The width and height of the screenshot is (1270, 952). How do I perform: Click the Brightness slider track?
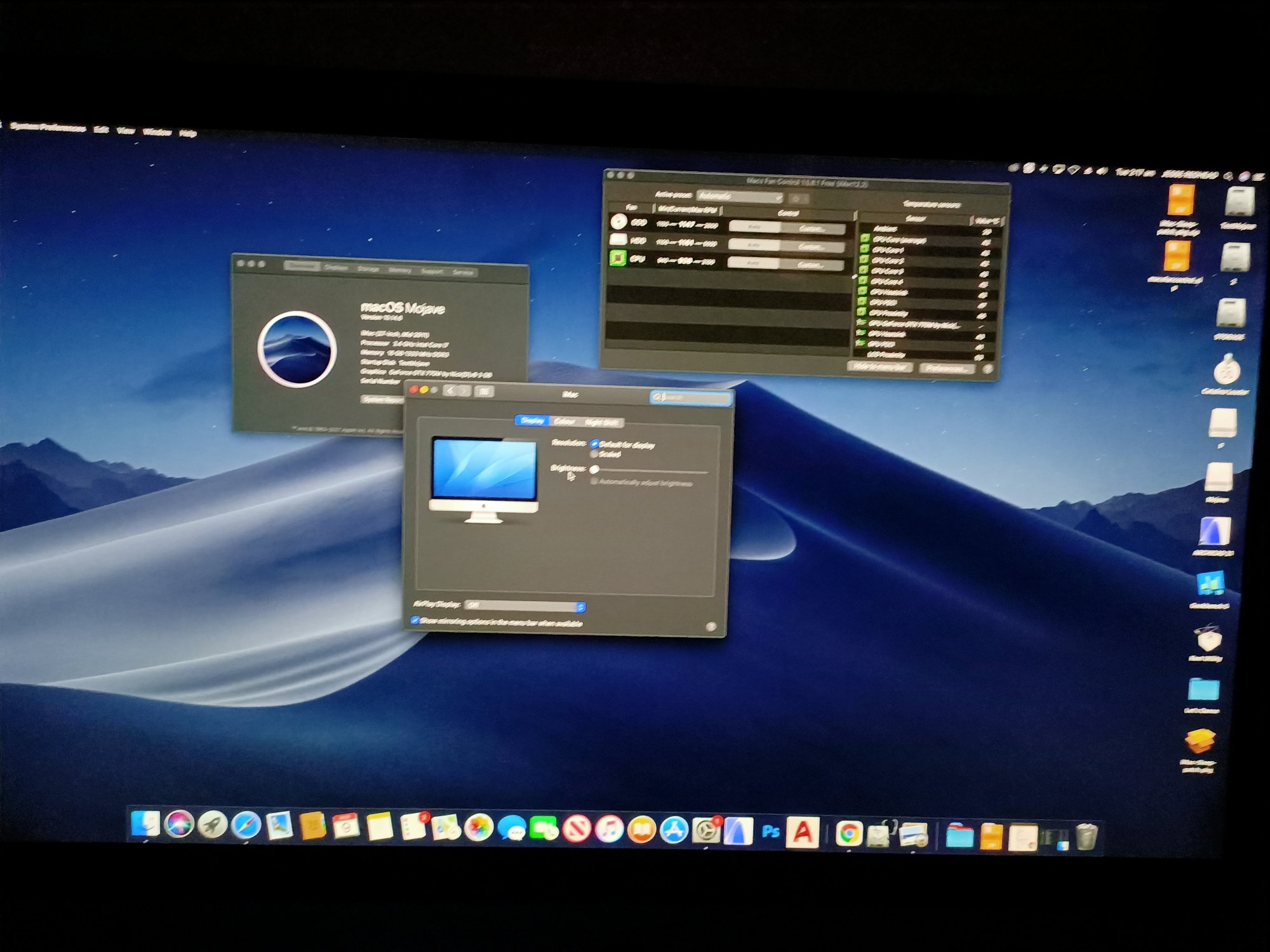coord(650,472)
